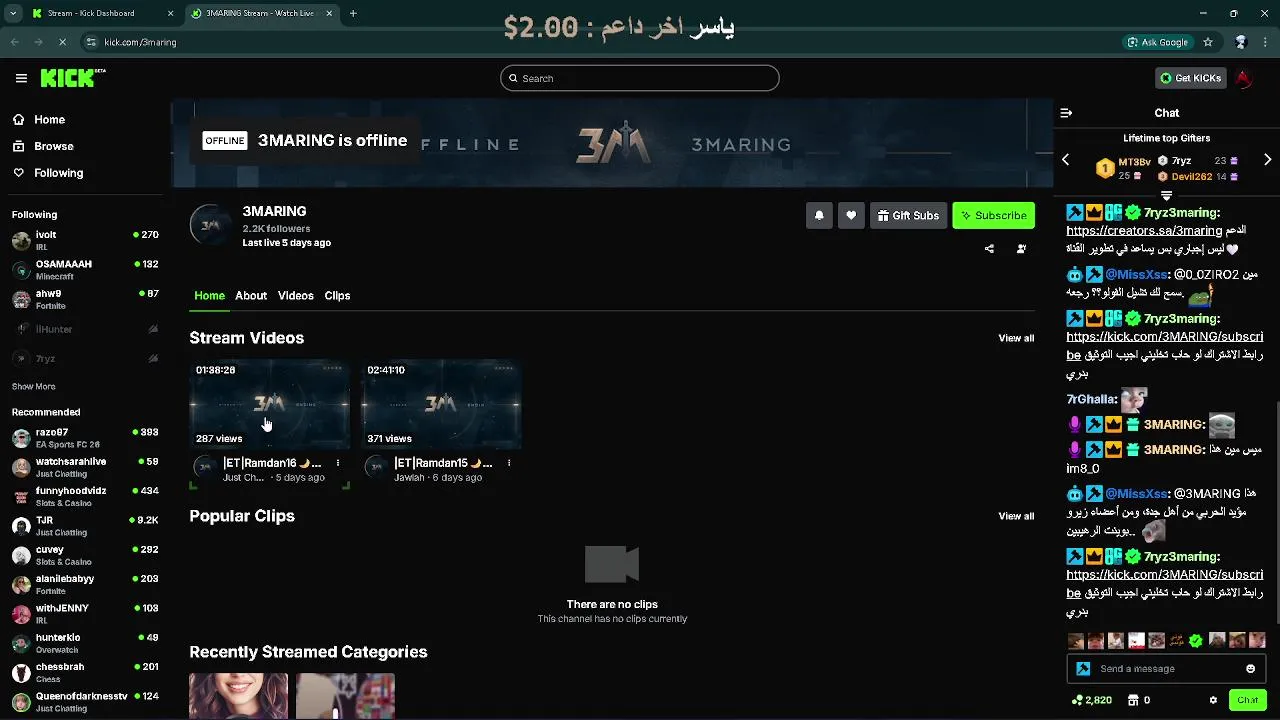The height and width of the screenshot is (720, 1280).
Task: Click MT3Bv top gifter name
Action: click(1134, 161)
